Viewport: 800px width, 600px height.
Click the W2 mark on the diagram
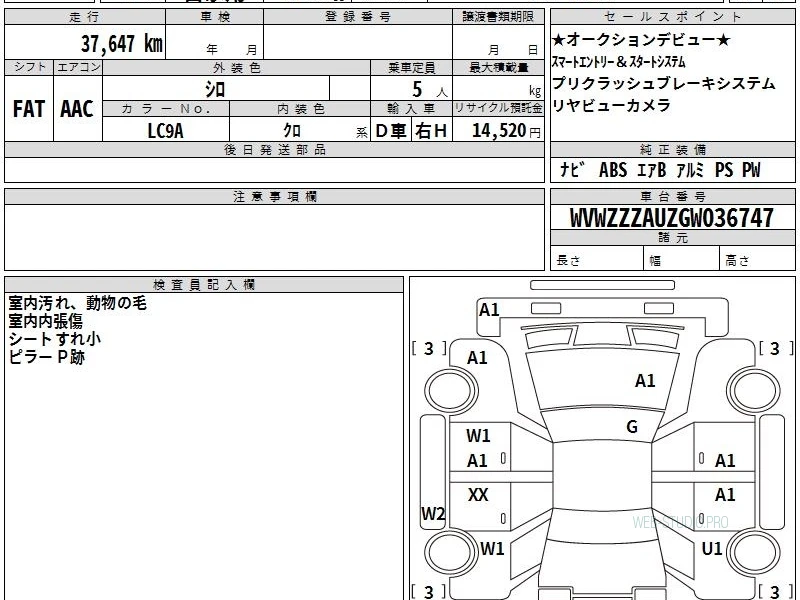click(x=433, y=514)
